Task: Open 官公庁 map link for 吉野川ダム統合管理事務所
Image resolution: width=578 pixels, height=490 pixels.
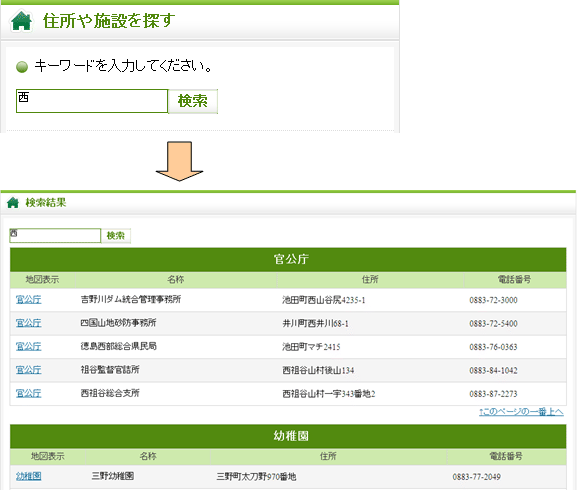Action: coord(29,299)
